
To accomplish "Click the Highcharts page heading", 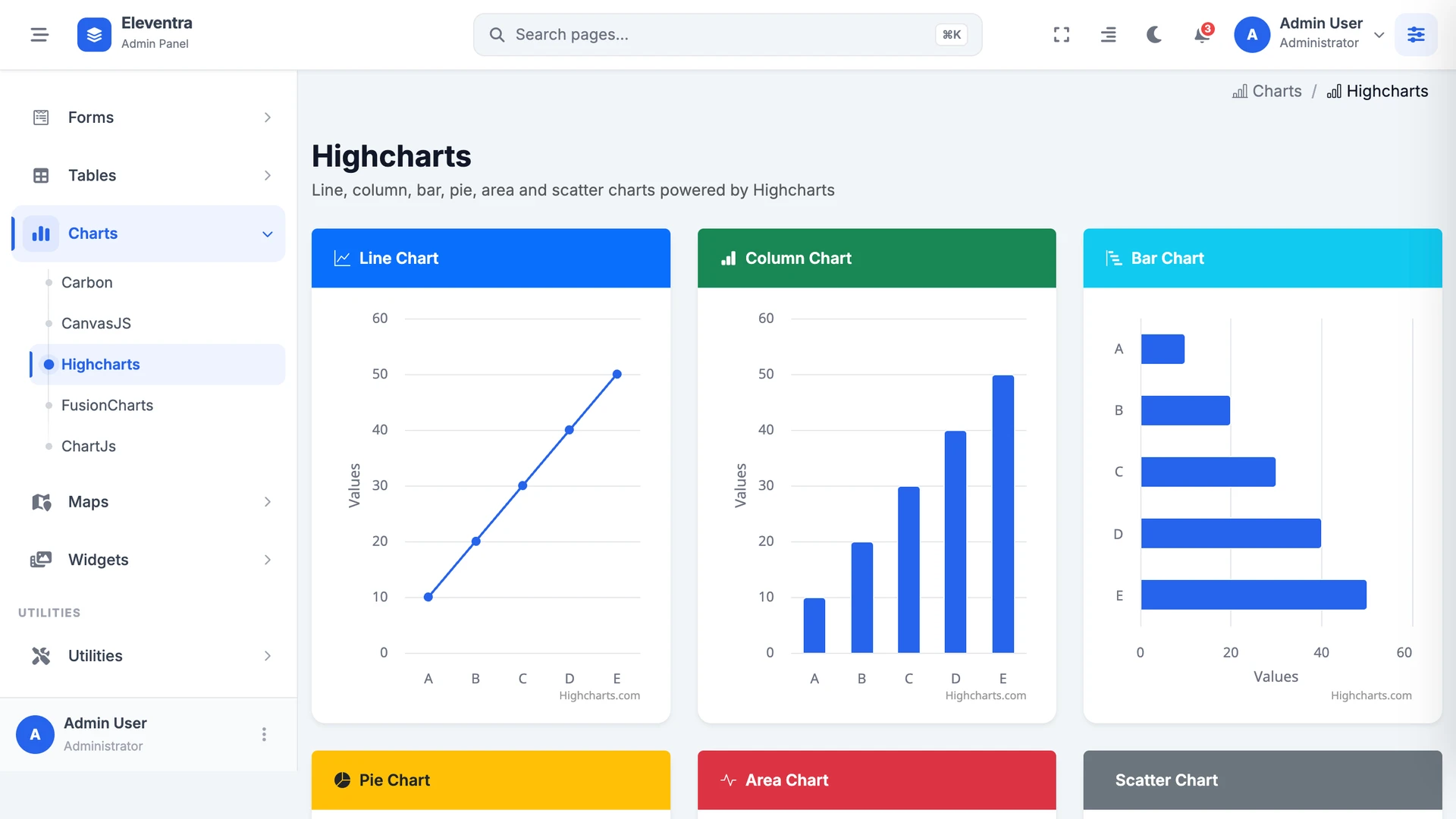I will (x=391, y=156).
